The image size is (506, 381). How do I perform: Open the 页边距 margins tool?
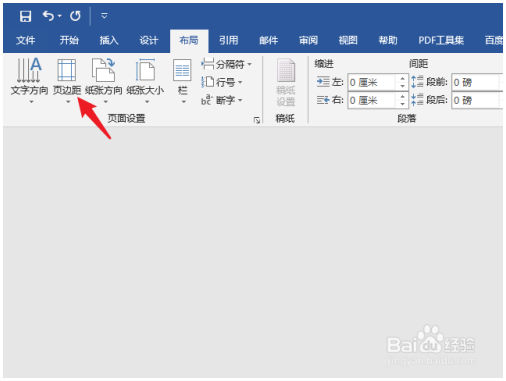coord(67,81)
